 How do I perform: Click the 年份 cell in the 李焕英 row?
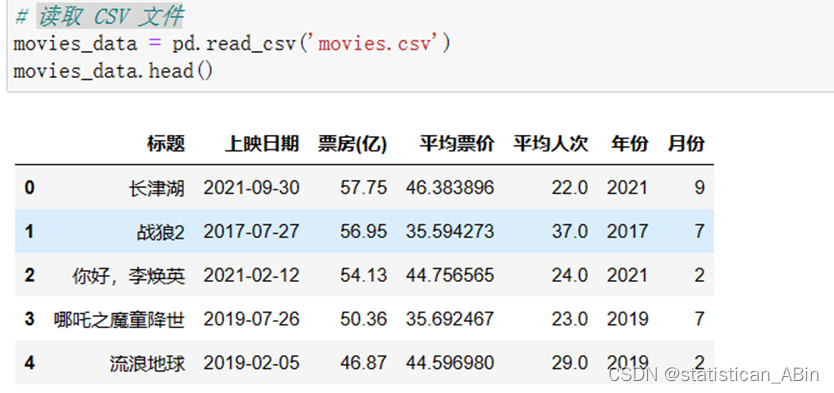coord(628,275)
